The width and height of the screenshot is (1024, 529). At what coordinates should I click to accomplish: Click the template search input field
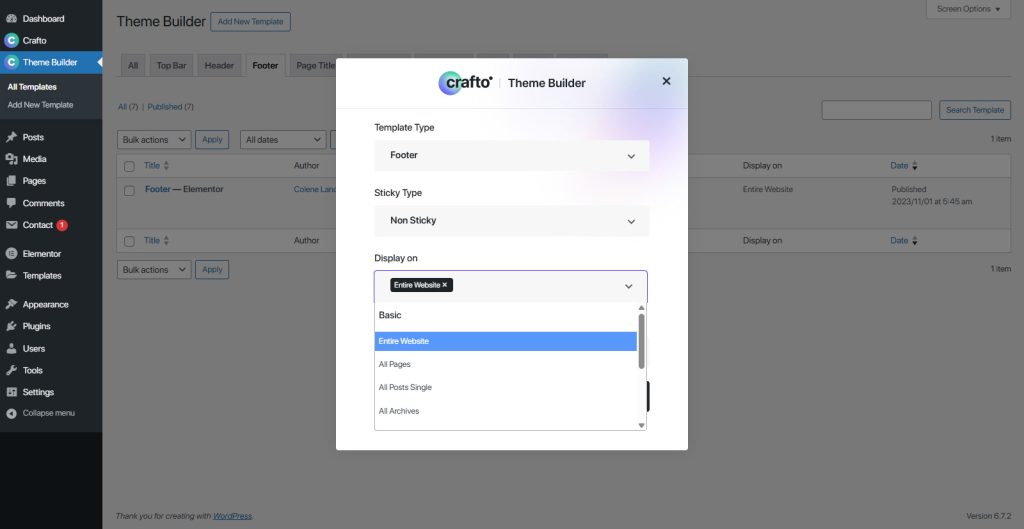point(876,110)
